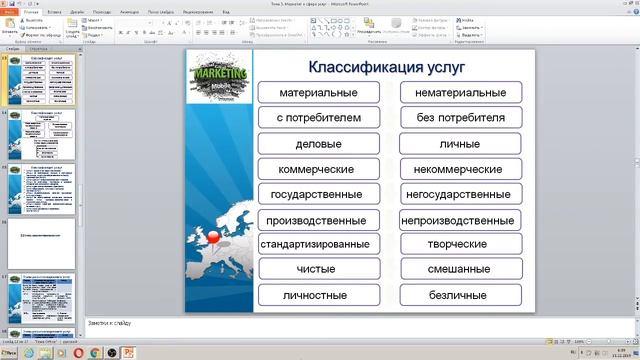Toggle Italic (К) formatting

point(129,33)
